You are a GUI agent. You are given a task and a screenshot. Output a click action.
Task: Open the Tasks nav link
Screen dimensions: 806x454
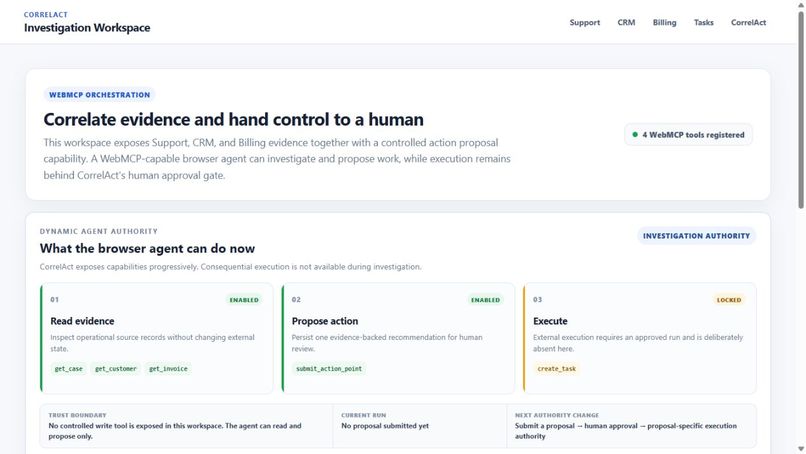[703, 23]
